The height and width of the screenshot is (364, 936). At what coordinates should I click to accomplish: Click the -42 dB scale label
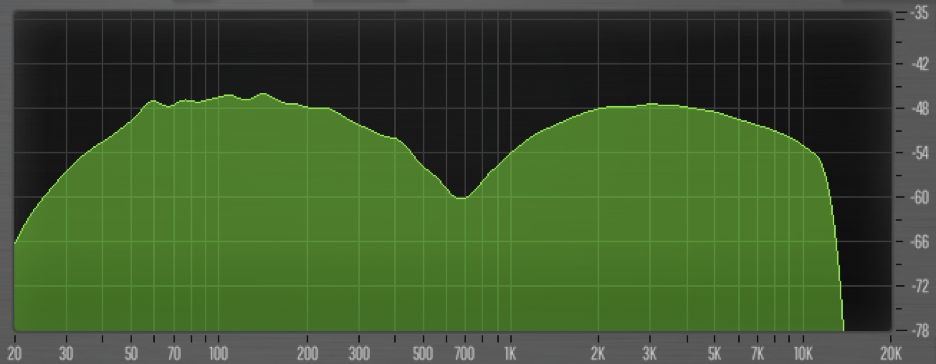[x=919, y=63]
